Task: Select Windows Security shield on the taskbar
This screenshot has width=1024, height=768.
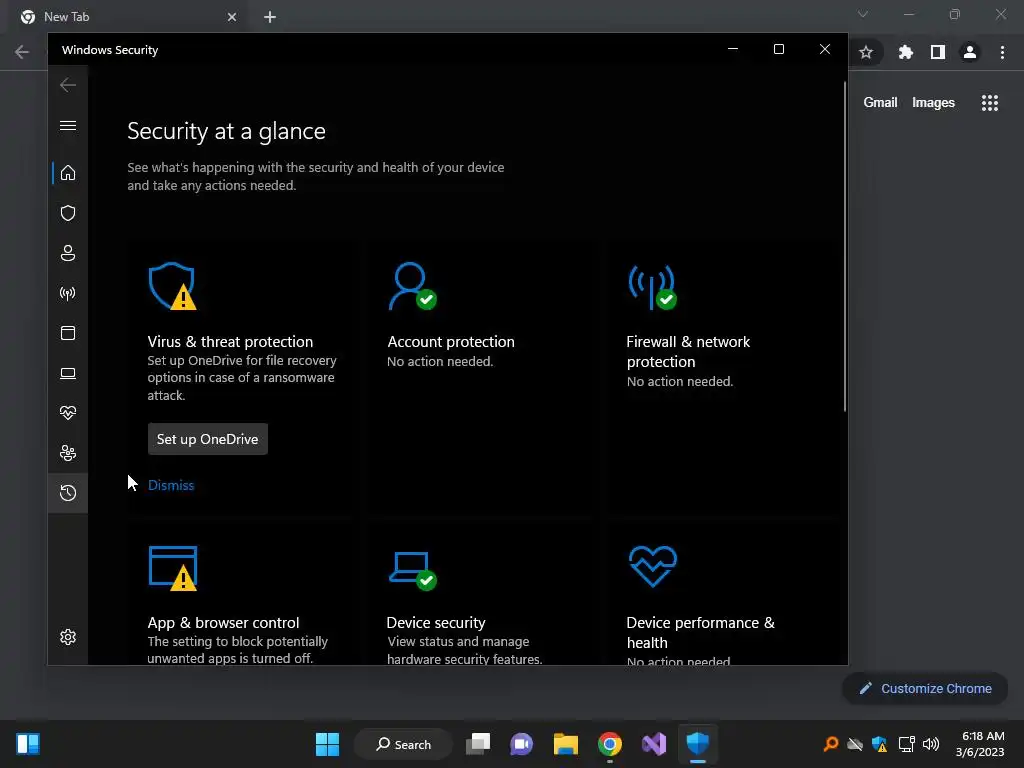Action: (x=697, y=744)
